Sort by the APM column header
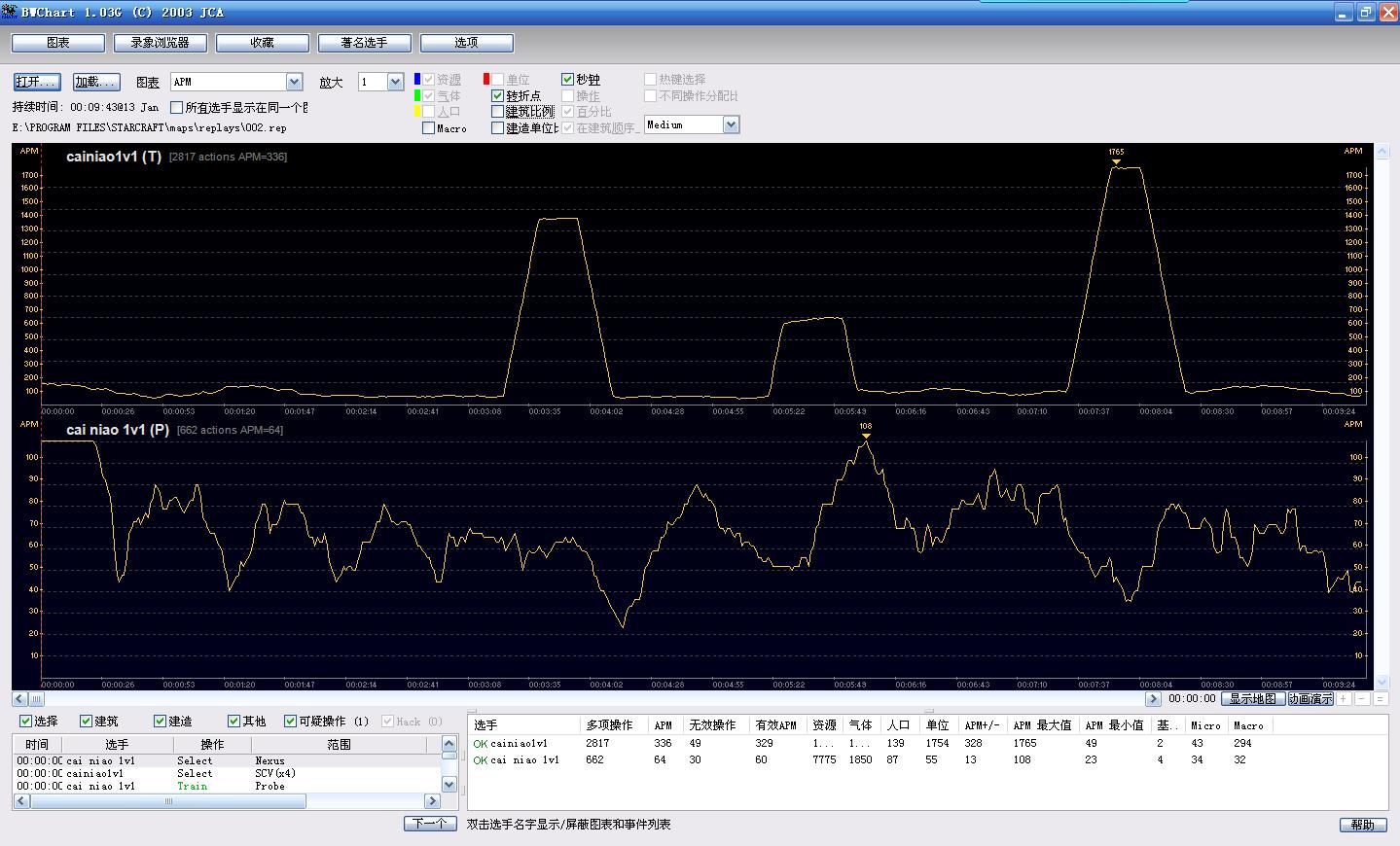 [x=667, y=725]
